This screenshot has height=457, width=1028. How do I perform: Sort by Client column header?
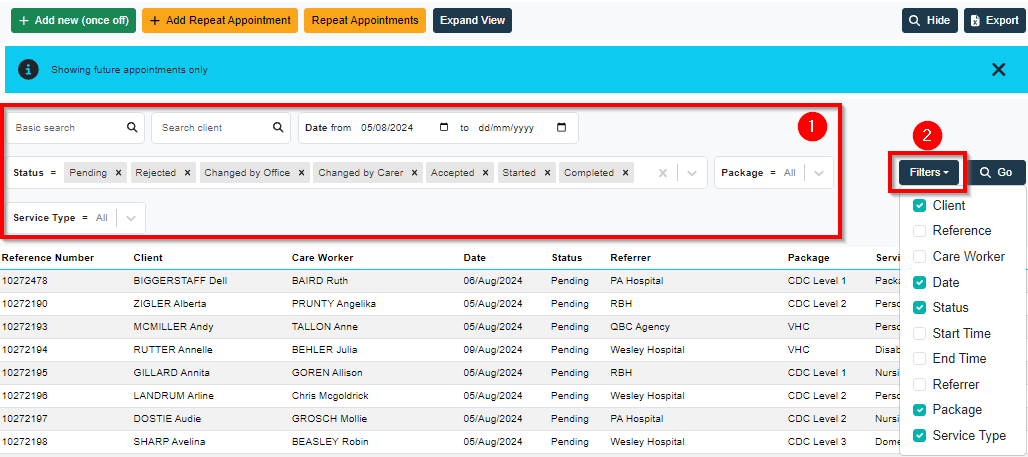click(148, 258)
